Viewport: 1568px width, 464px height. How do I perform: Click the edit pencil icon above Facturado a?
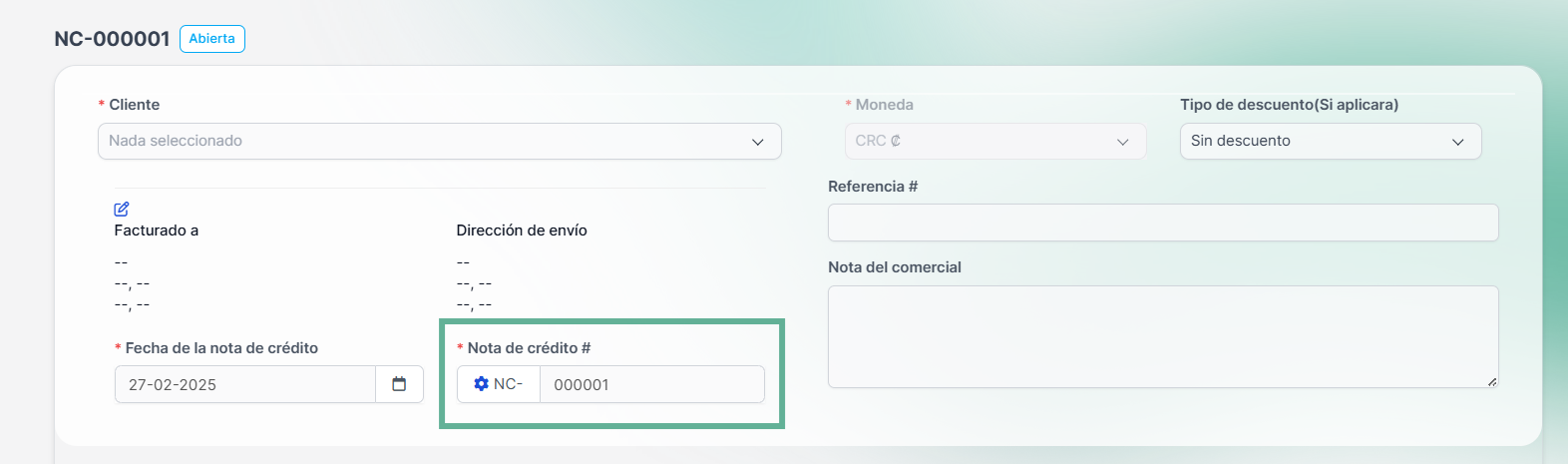[122, 209]
